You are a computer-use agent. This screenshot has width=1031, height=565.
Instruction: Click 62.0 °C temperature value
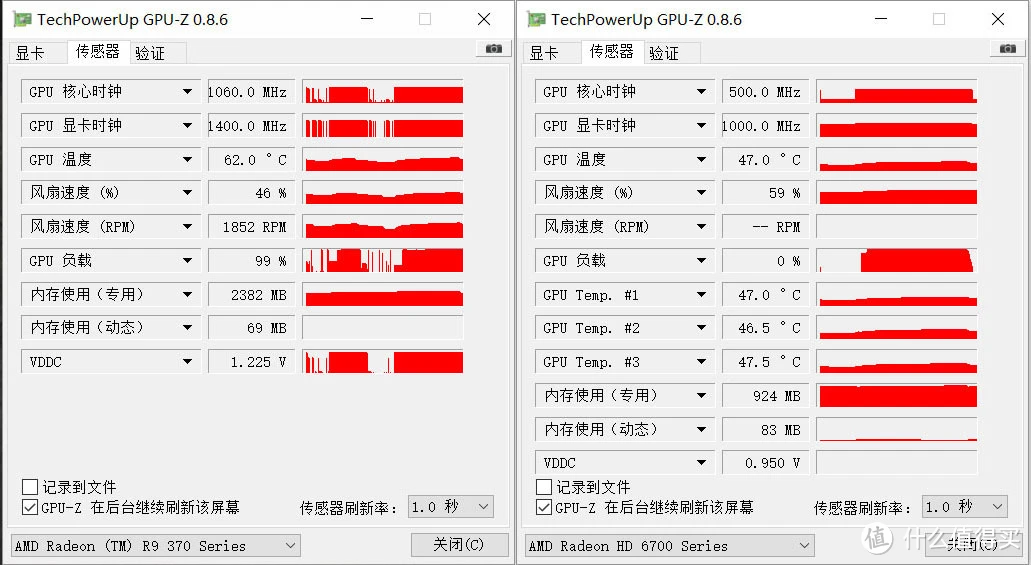click(x=252, y=159)
